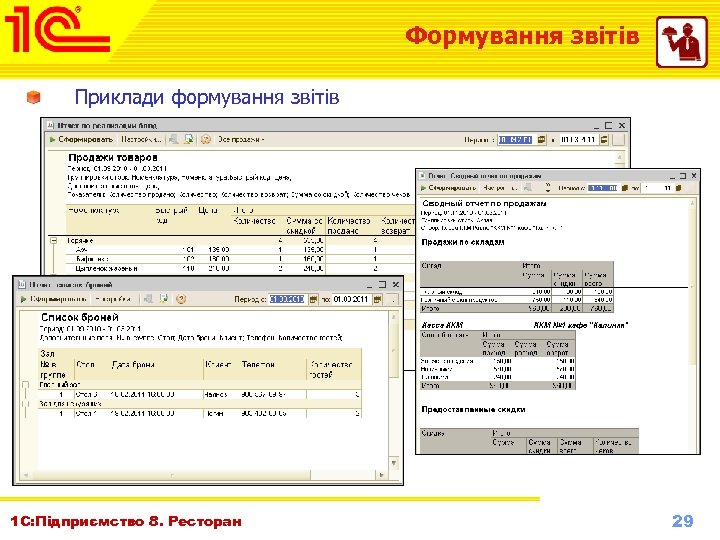Screen dimensions: 720x540
Task: Collapse the first hall group in Список броней
Action: point(25,384)
